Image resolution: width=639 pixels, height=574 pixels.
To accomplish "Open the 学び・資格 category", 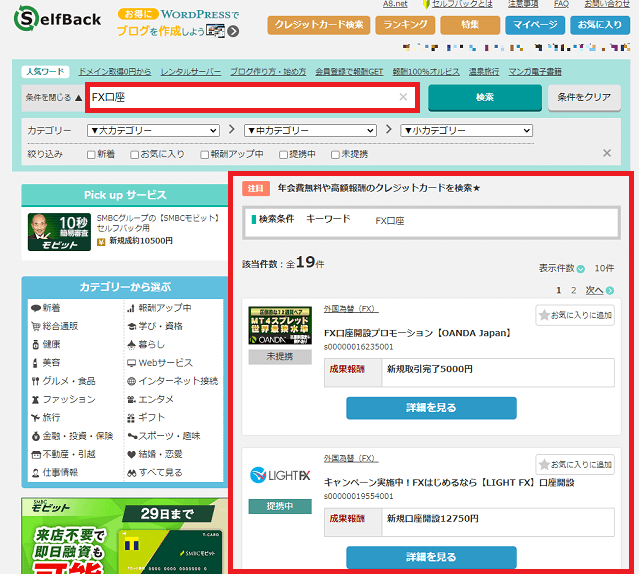I will (155, 326).
